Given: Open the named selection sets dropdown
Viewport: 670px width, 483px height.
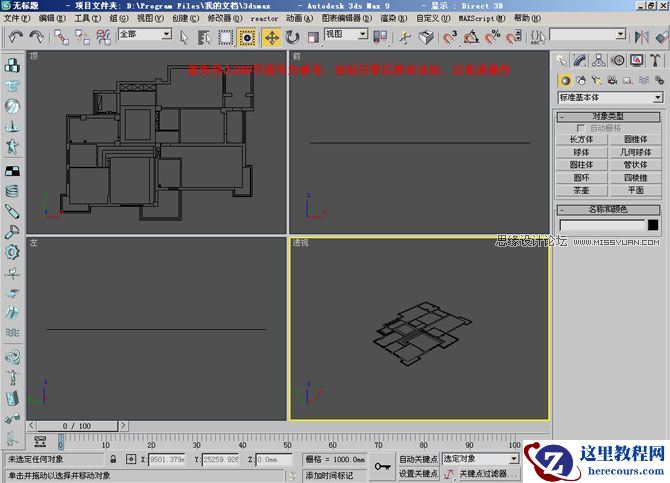Looking at the screenshot, I should pos(621,35).
